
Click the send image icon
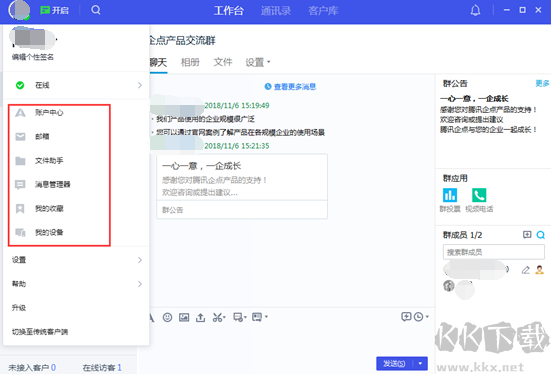click(x=184, y=317)
